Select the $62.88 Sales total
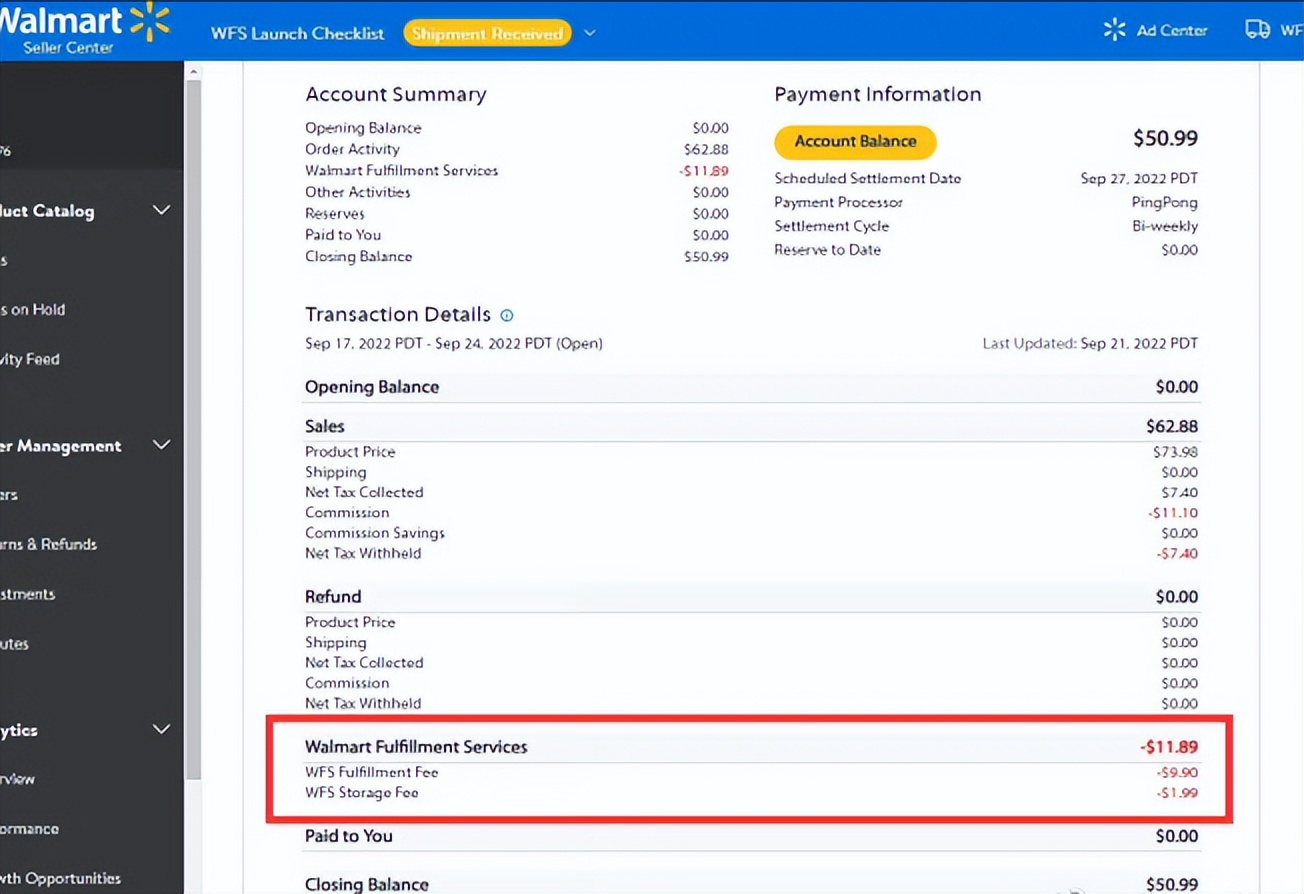The image size is (1304, 894). tap(1172, 426)
